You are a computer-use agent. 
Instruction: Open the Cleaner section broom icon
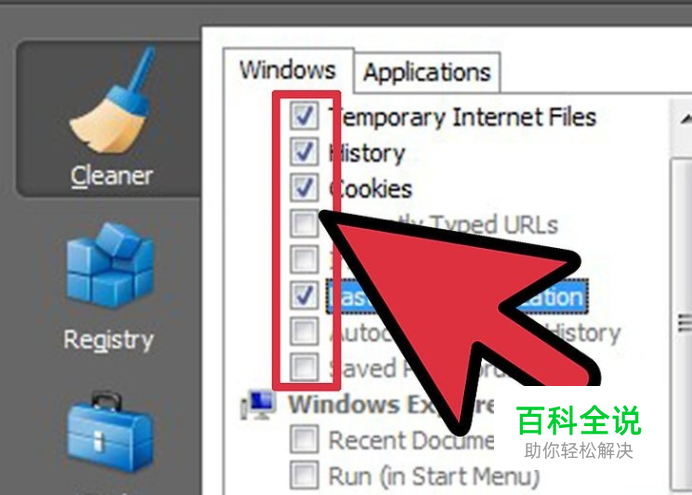(113, 101)
